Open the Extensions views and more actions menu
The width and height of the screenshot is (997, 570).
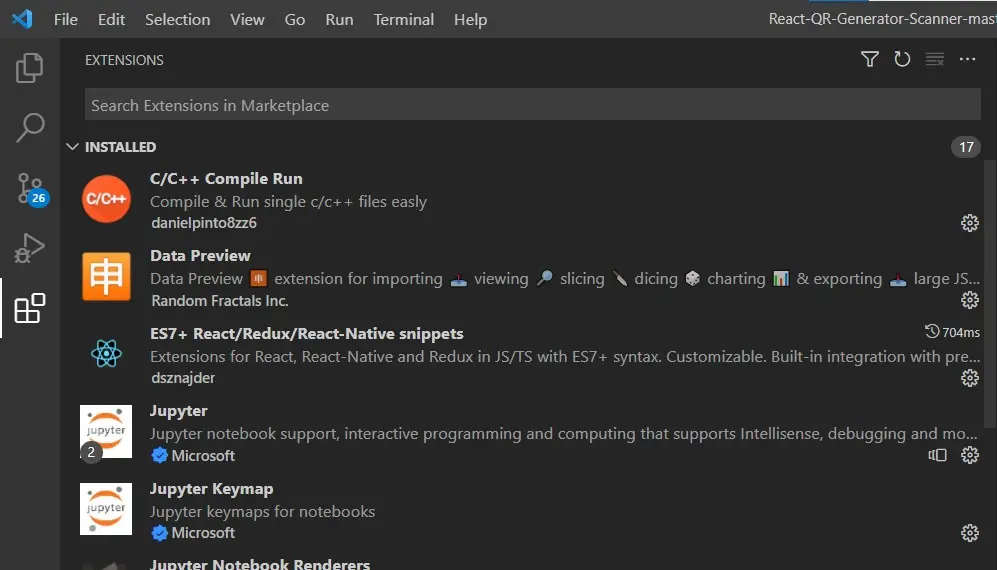[968, 59]
